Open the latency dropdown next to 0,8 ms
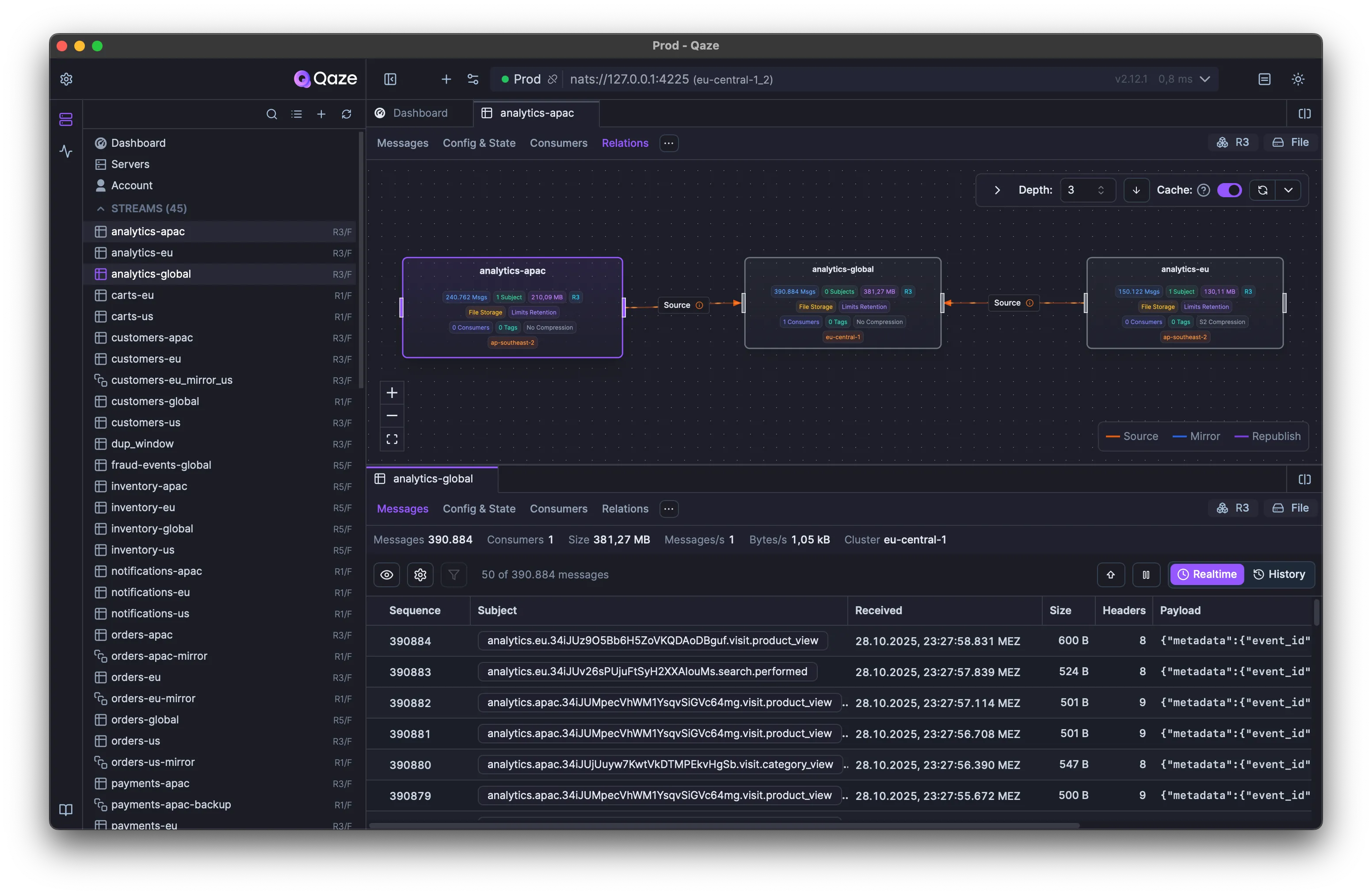Screen dimensions: 1372x895 (x=1206, y=79)
